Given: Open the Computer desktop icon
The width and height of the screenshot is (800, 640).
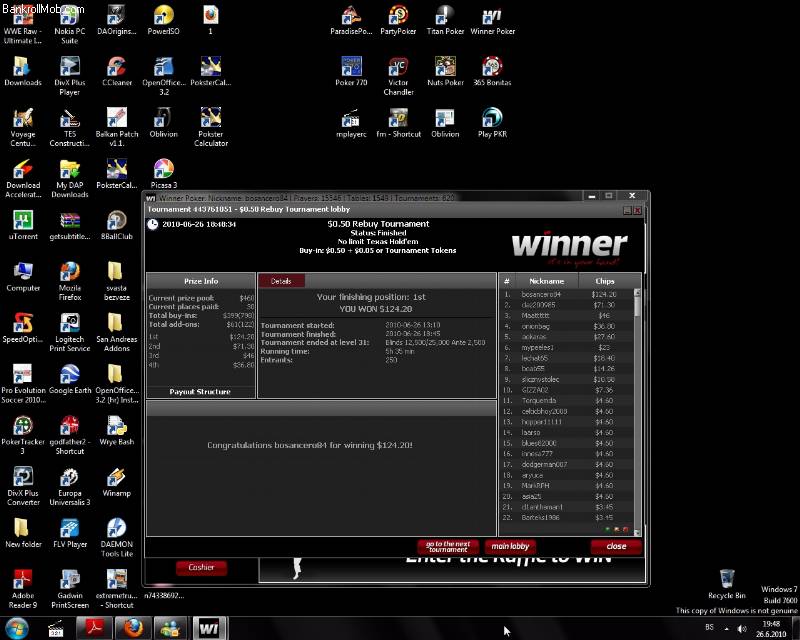Looking at the screenshot, I should point(23,277).
